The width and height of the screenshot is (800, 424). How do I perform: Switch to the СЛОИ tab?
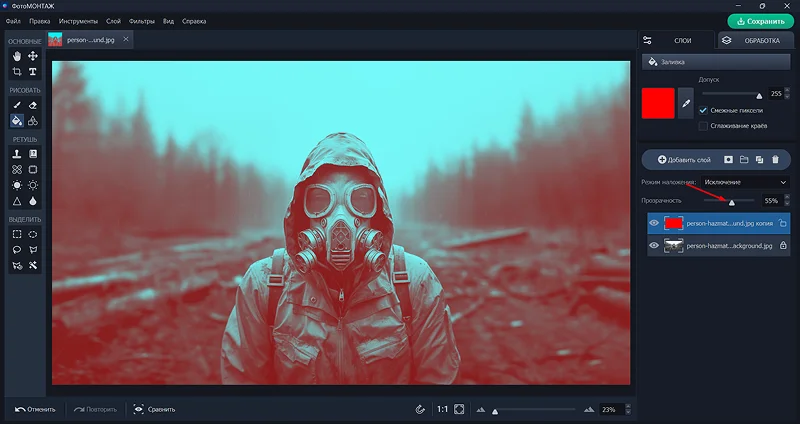676,40
